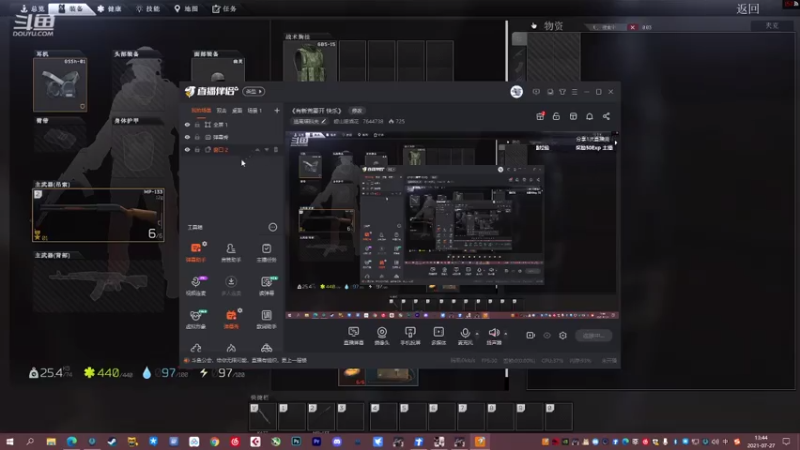Open streaming settings gear

pos(563,335)
